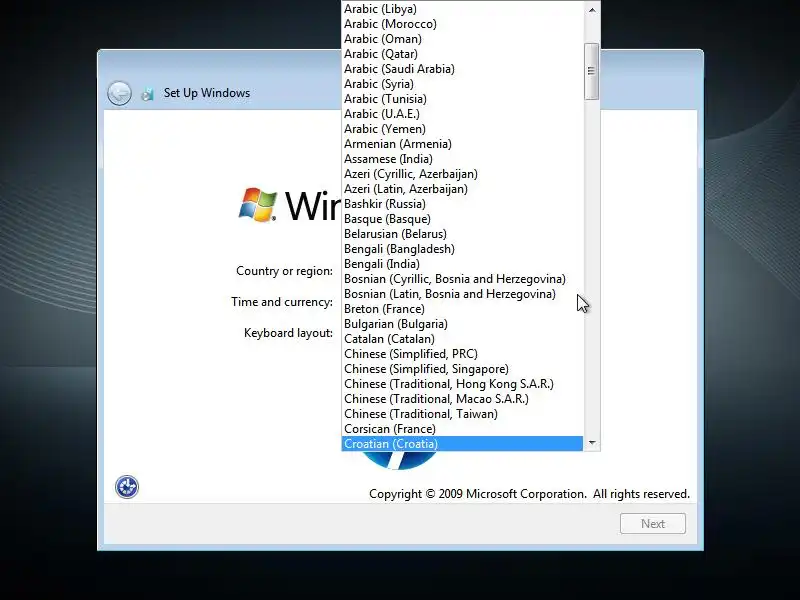Select Arabic (U.A.E.) entry
The image size is (800, 600).
(x=462, y=114)
